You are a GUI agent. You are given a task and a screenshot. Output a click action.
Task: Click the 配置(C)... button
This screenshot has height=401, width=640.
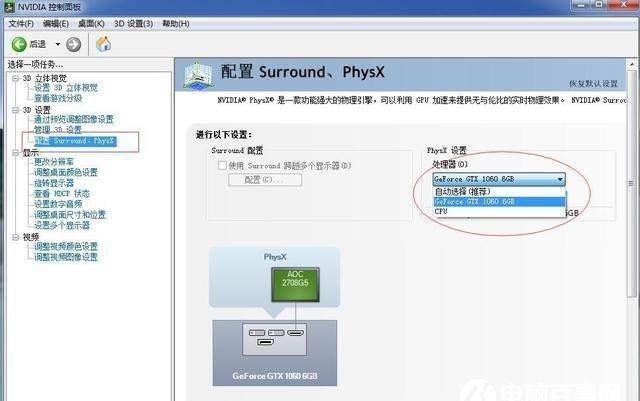click(x=265, y=180)
